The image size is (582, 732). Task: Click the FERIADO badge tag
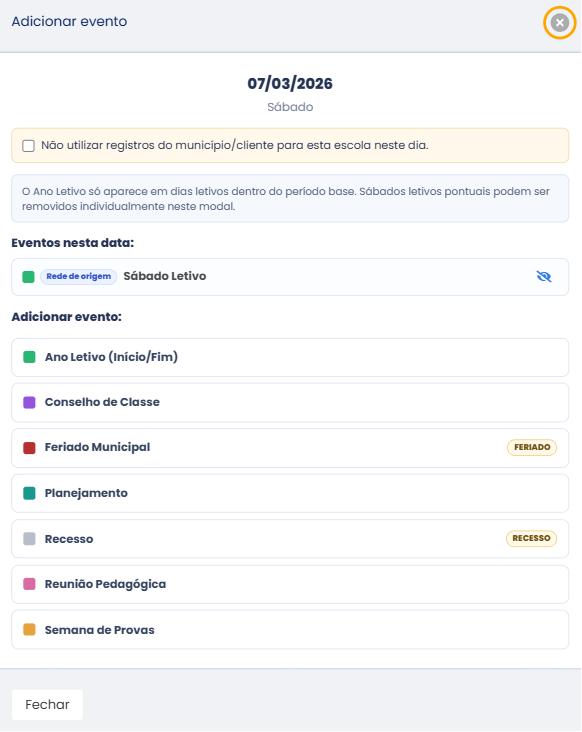tap(532, 447)
